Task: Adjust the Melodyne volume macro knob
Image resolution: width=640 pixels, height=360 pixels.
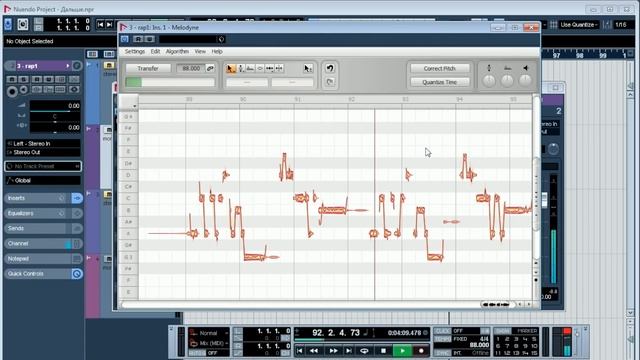Action: click(525, 81)
